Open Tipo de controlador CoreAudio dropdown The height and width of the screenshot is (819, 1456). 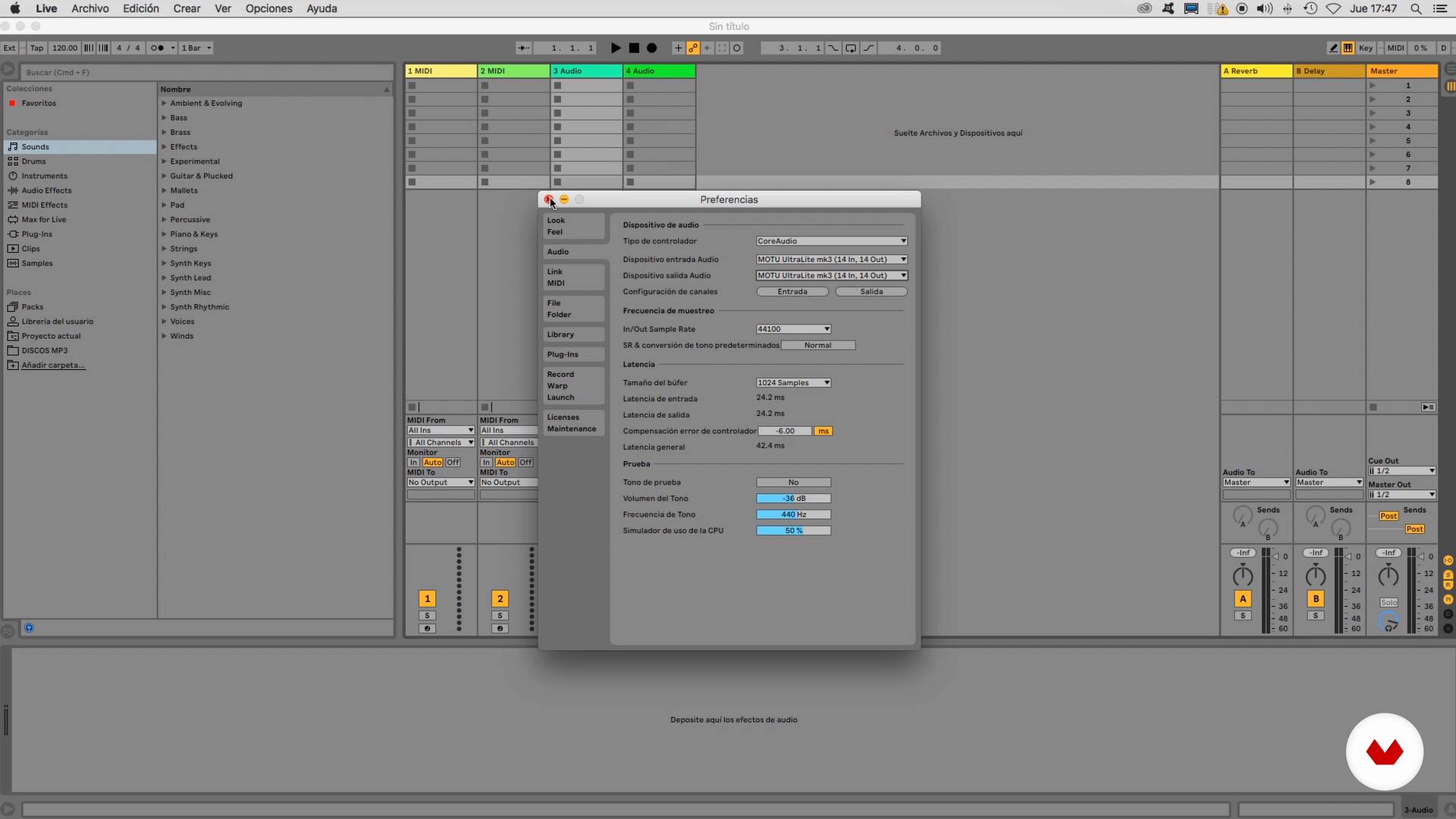[x=832, y=241]
